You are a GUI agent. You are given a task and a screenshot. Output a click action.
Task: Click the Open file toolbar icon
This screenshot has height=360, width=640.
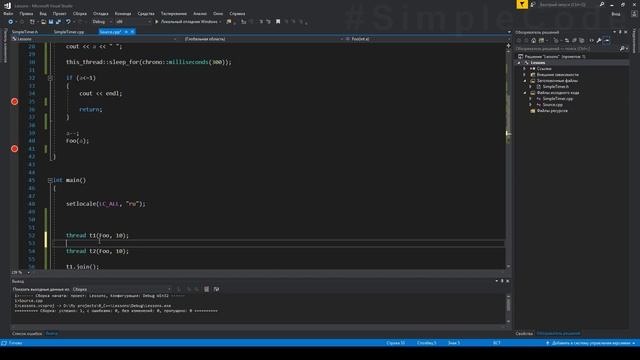click(x=43, y=22)
